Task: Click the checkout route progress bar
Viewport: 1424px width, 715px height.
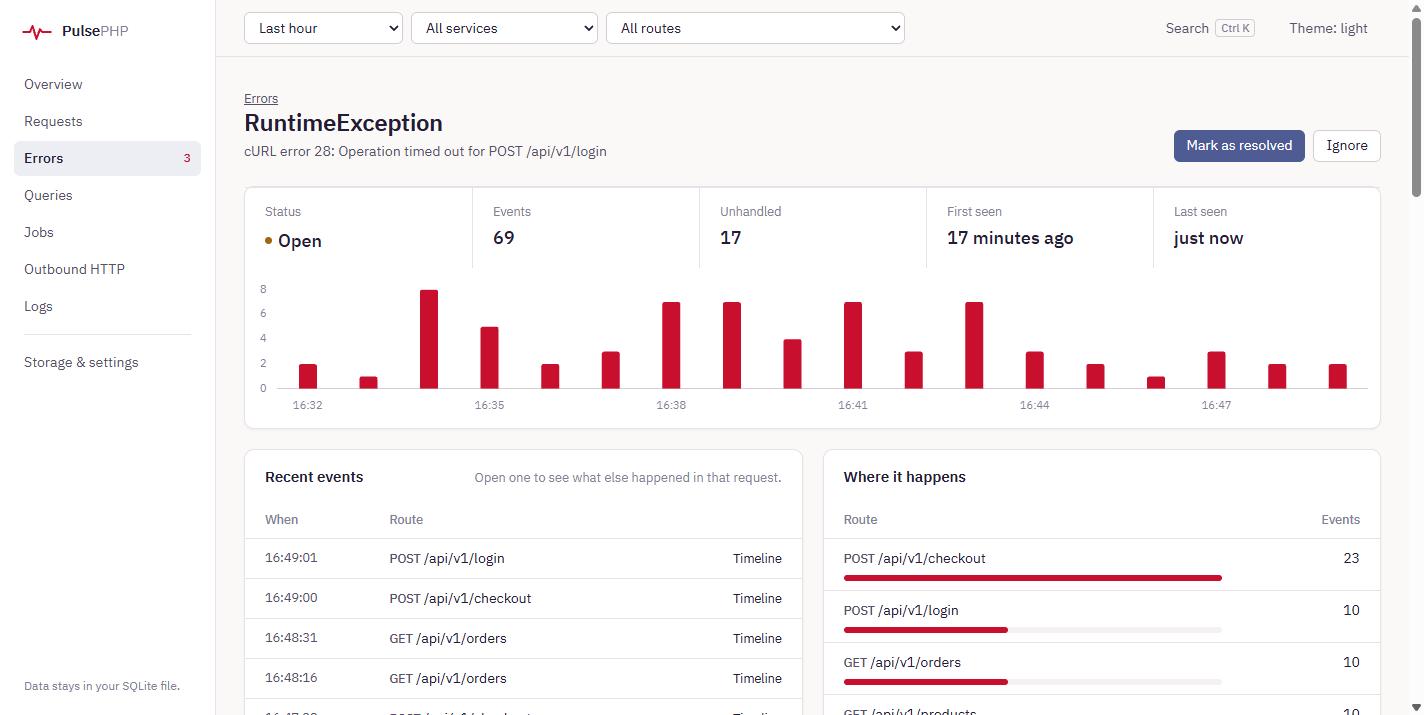Action: [x=1033, y=578]
